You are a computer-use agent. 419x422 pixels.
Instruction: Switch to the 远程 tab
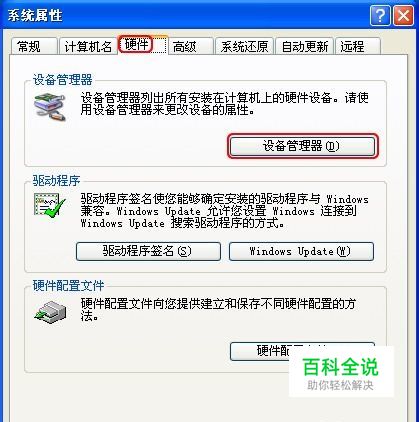click(x=358, y=46)
